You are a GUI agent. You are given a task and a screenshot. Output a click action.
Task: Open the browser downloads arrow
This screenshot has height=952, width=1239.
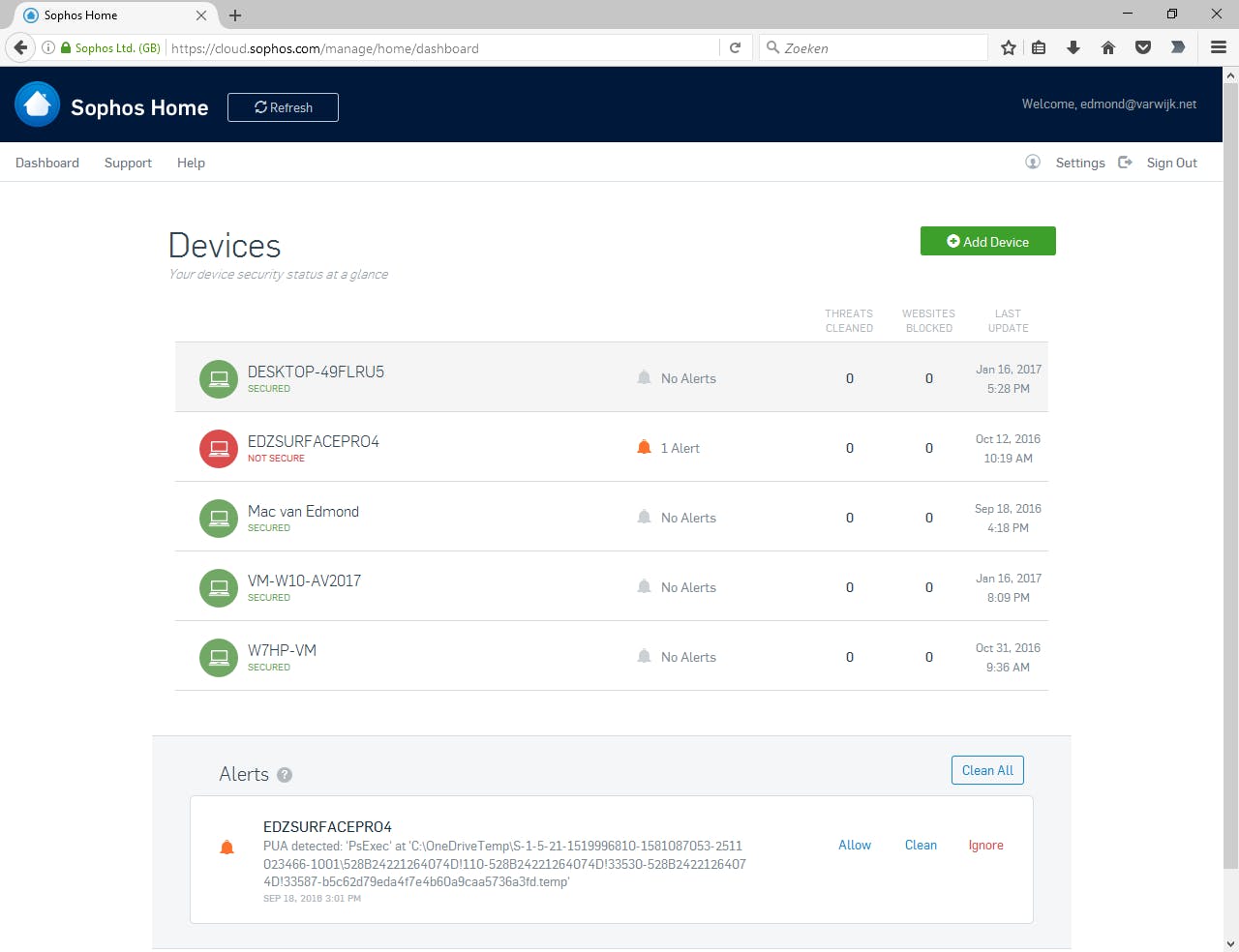point(1073,47)
